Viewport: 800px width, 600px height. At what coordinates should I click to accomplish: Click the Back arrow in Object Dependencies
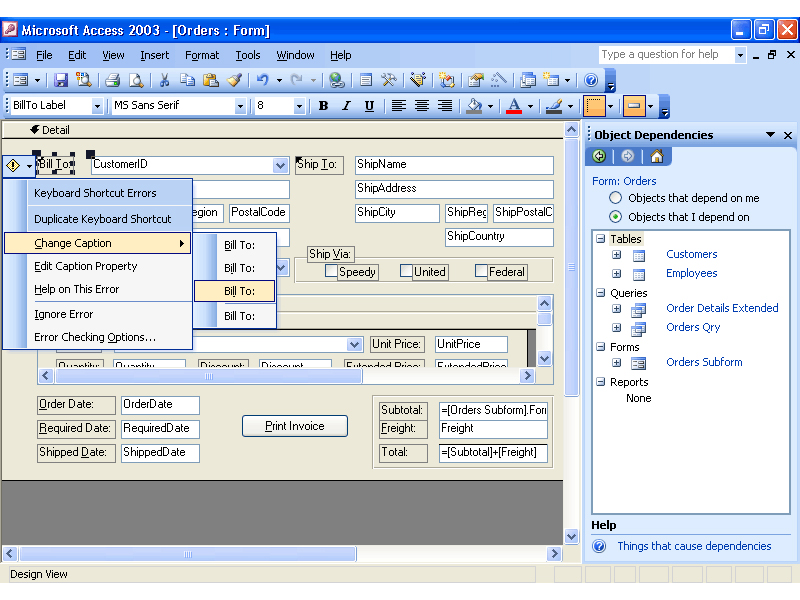pos(599,156)
